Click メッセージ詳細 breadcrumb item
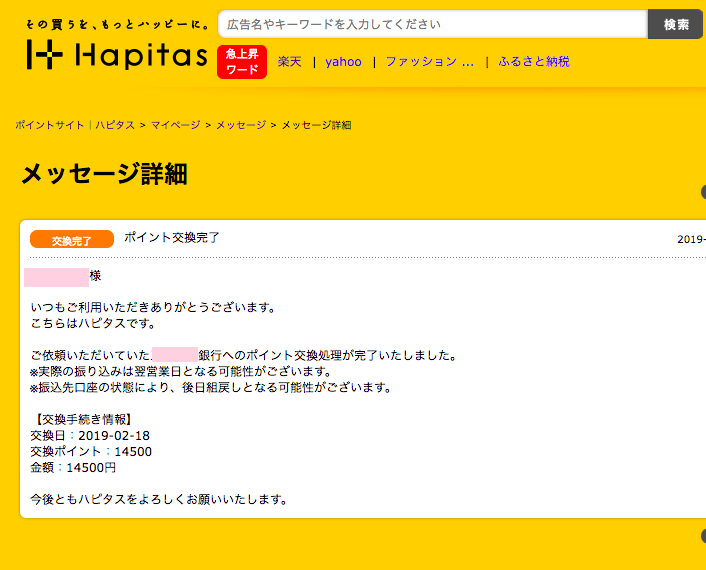Screen dimensions: 706x570 316,125
